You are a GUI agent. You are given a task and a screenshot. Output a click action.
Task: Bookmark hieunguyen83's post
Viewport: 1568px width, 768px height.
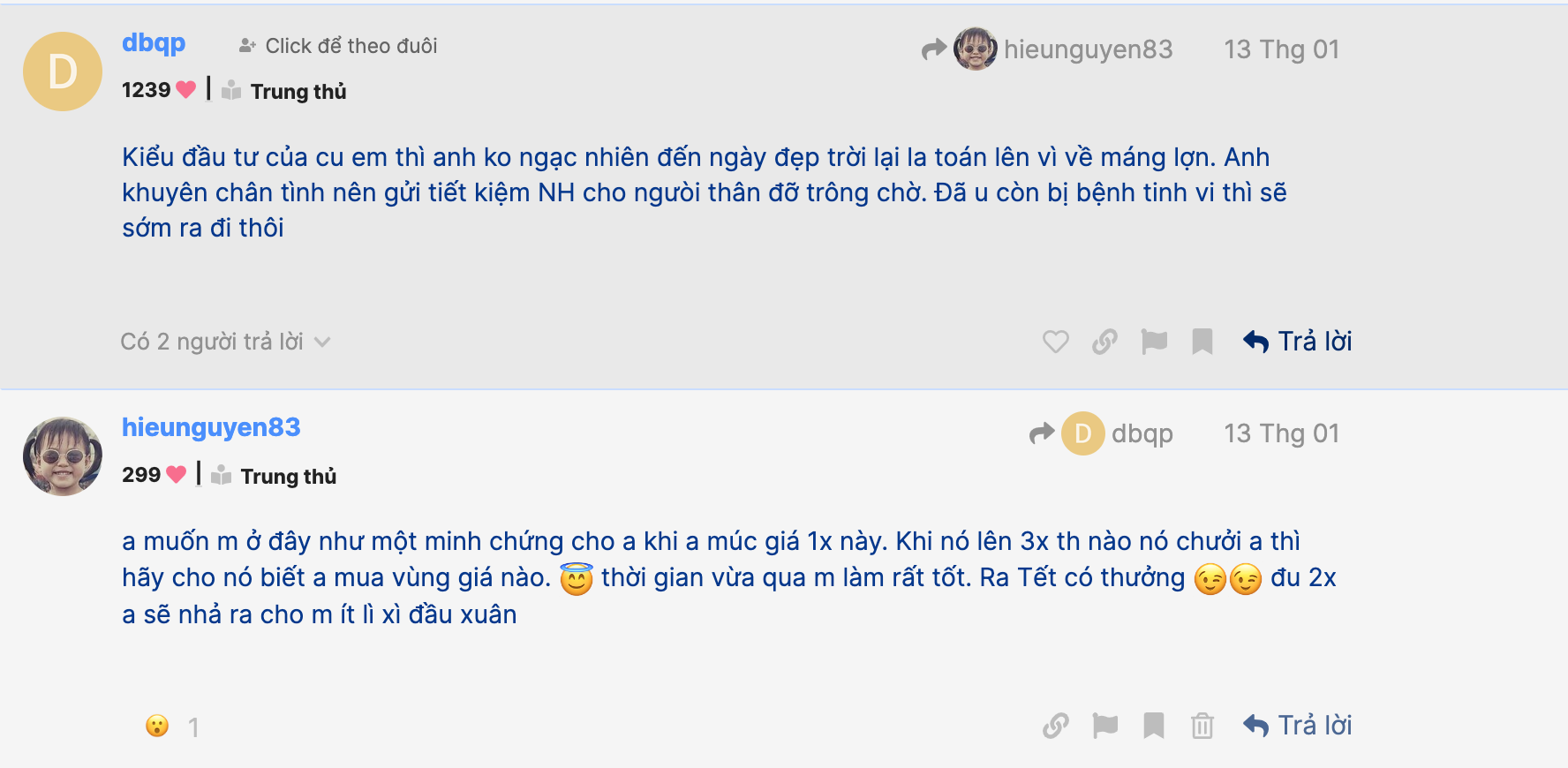point(1153,726)
